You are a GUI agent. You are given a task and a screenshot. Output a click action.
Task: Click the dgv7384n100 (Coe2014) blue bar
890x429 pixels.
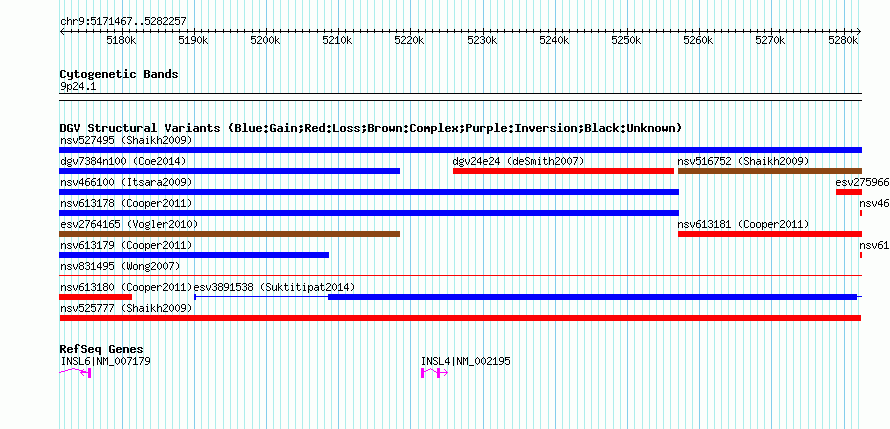click(x=229, y=171)
